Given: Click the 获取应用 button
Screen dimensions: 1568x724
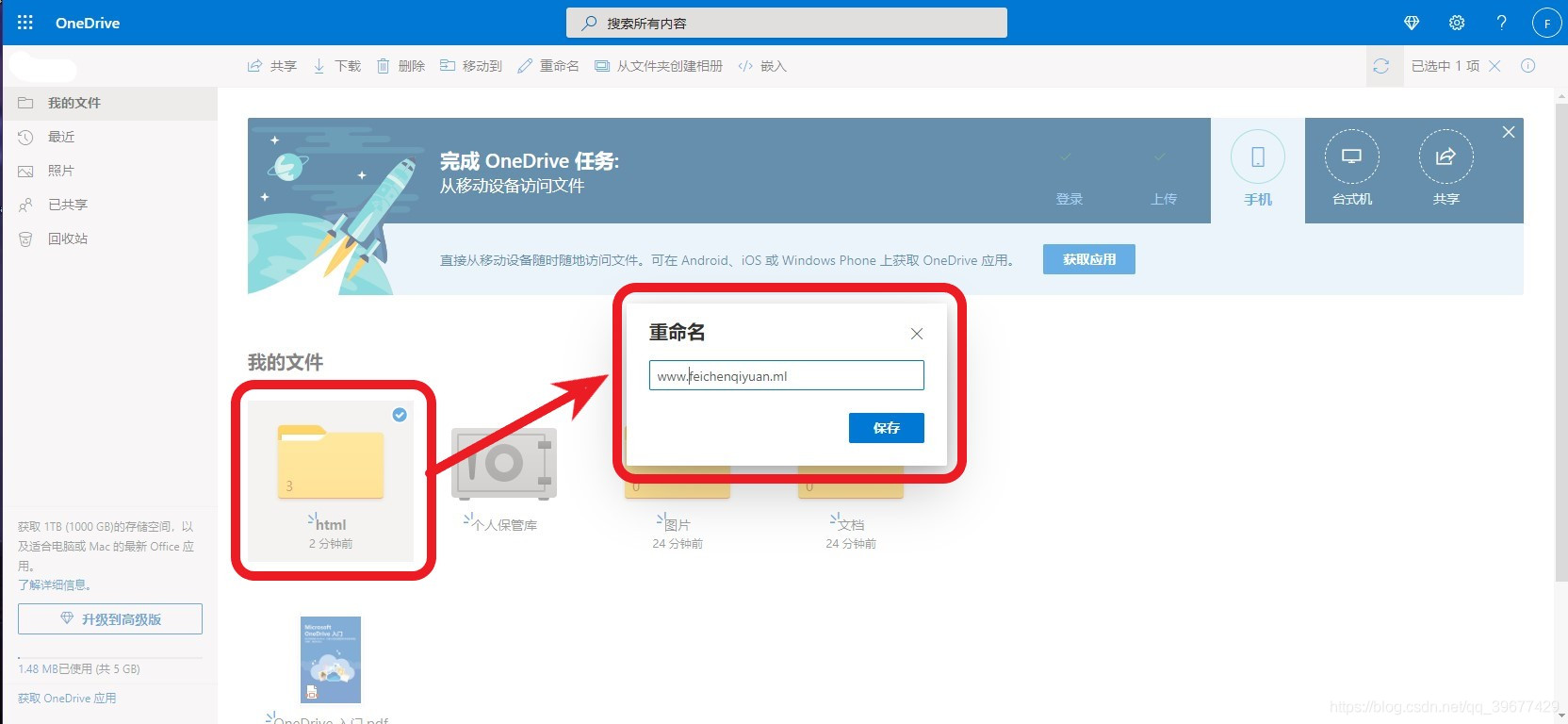Looking at the screenshot, I should [x=1089, y=259].
